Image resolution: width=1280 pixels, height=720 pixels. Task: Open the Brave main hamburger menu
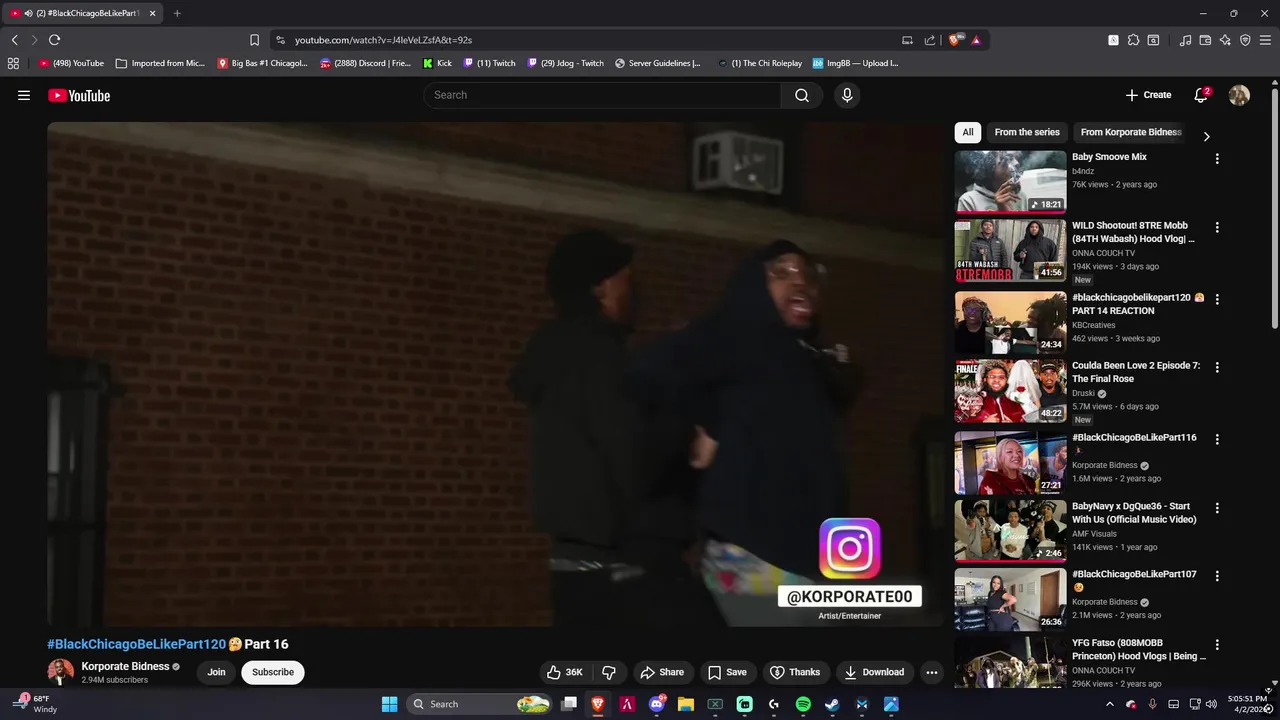point(1265,40)
